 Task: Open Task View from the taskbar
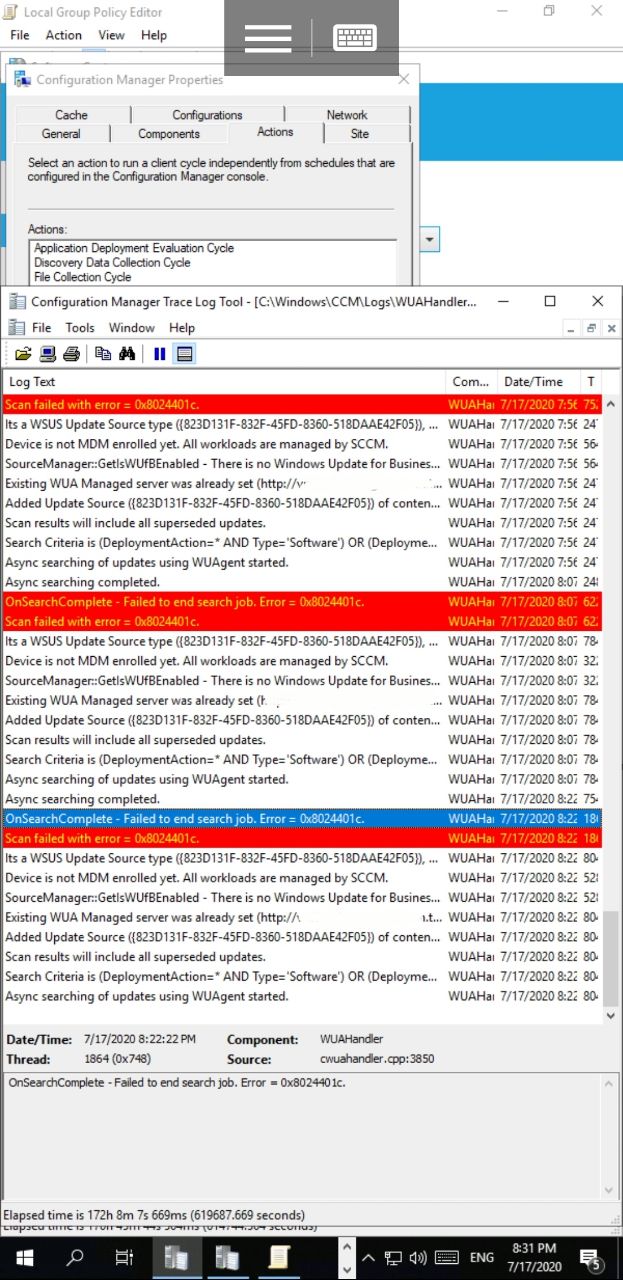(x=124, y=1257)
